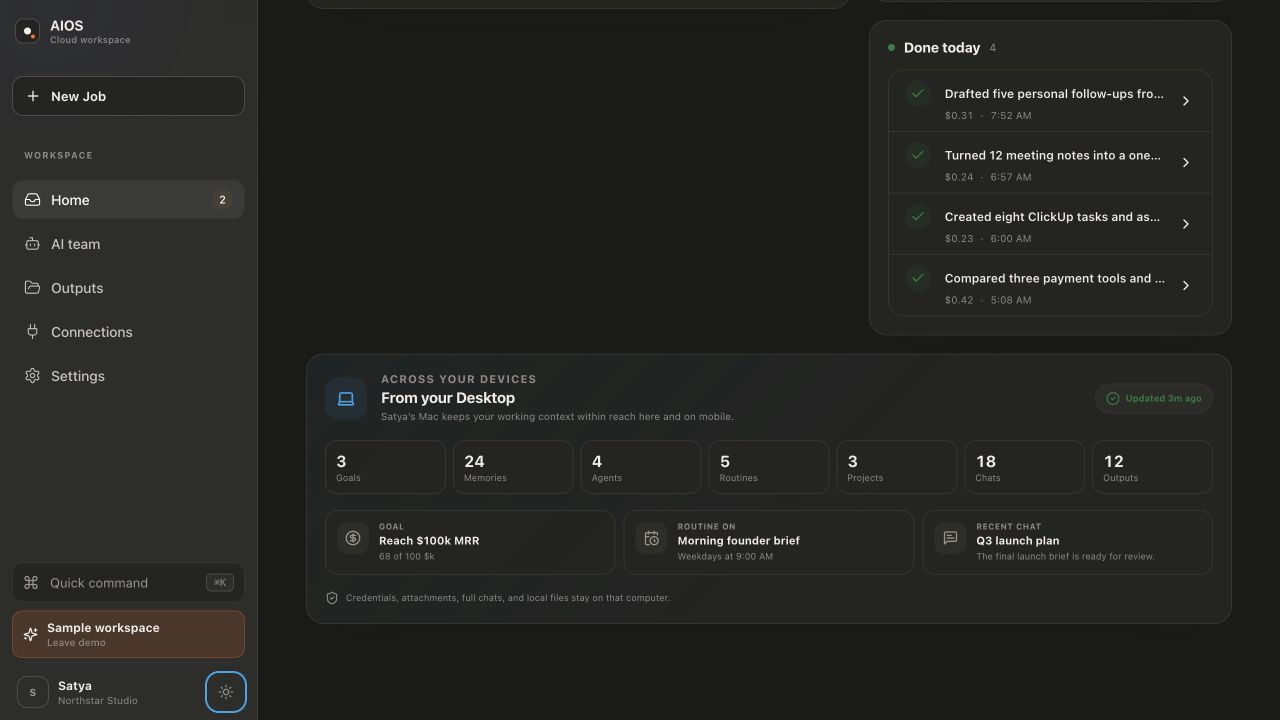
Task: Click the command icon beside Quick command
Action: [31, 583]
